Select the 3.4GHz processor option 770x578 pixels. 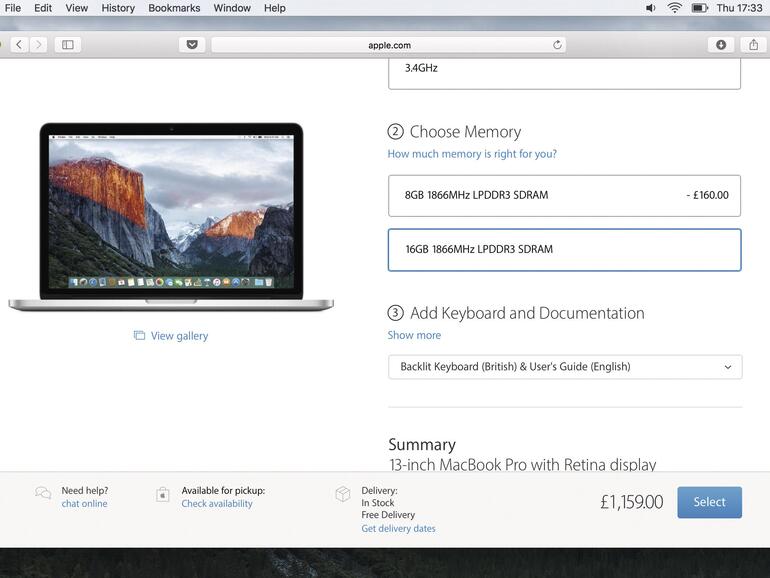click(564, 74)
